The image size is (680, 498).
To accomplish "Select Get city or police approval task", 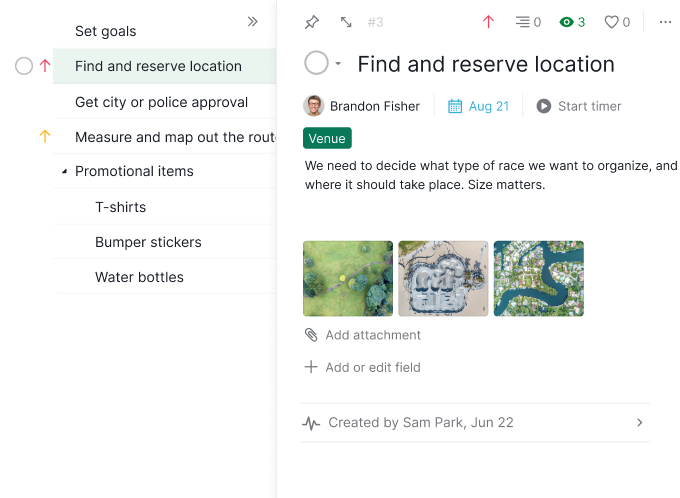I will tap(161, 102).
